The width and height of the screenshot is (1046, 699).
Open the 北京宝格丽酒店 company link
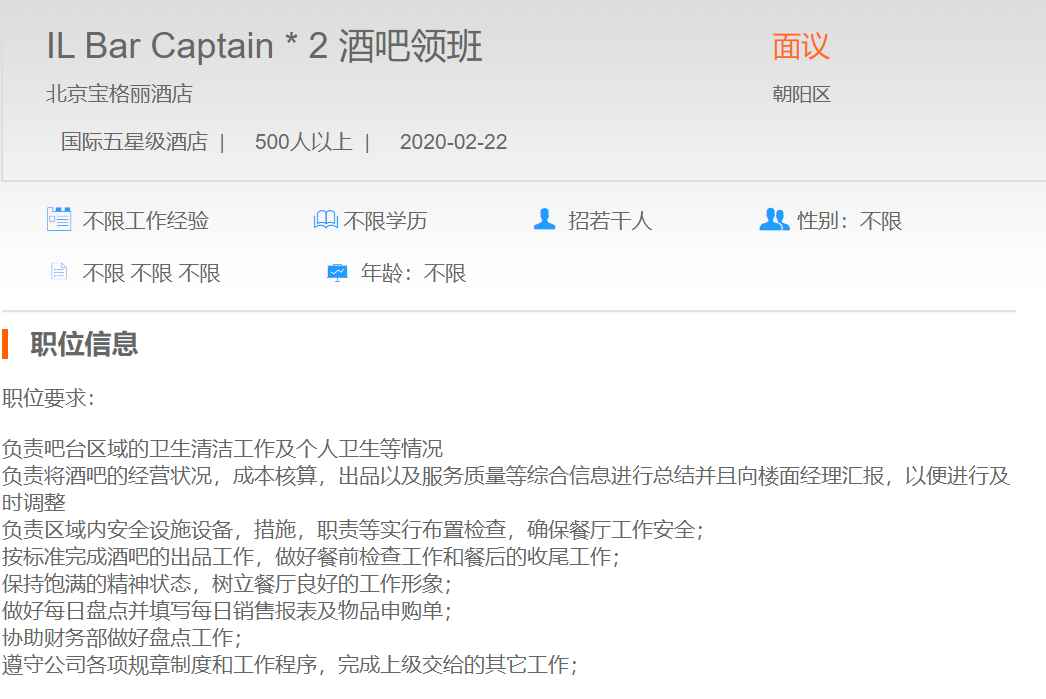coord(119,95)
